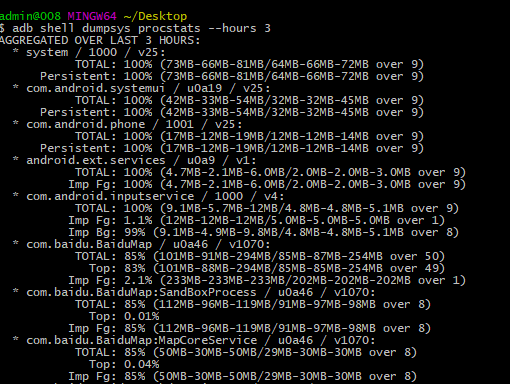Click the TOTAL line under com.android.inputservice
510x384 pixels.
pyautogui.click(x=267, y=208)
